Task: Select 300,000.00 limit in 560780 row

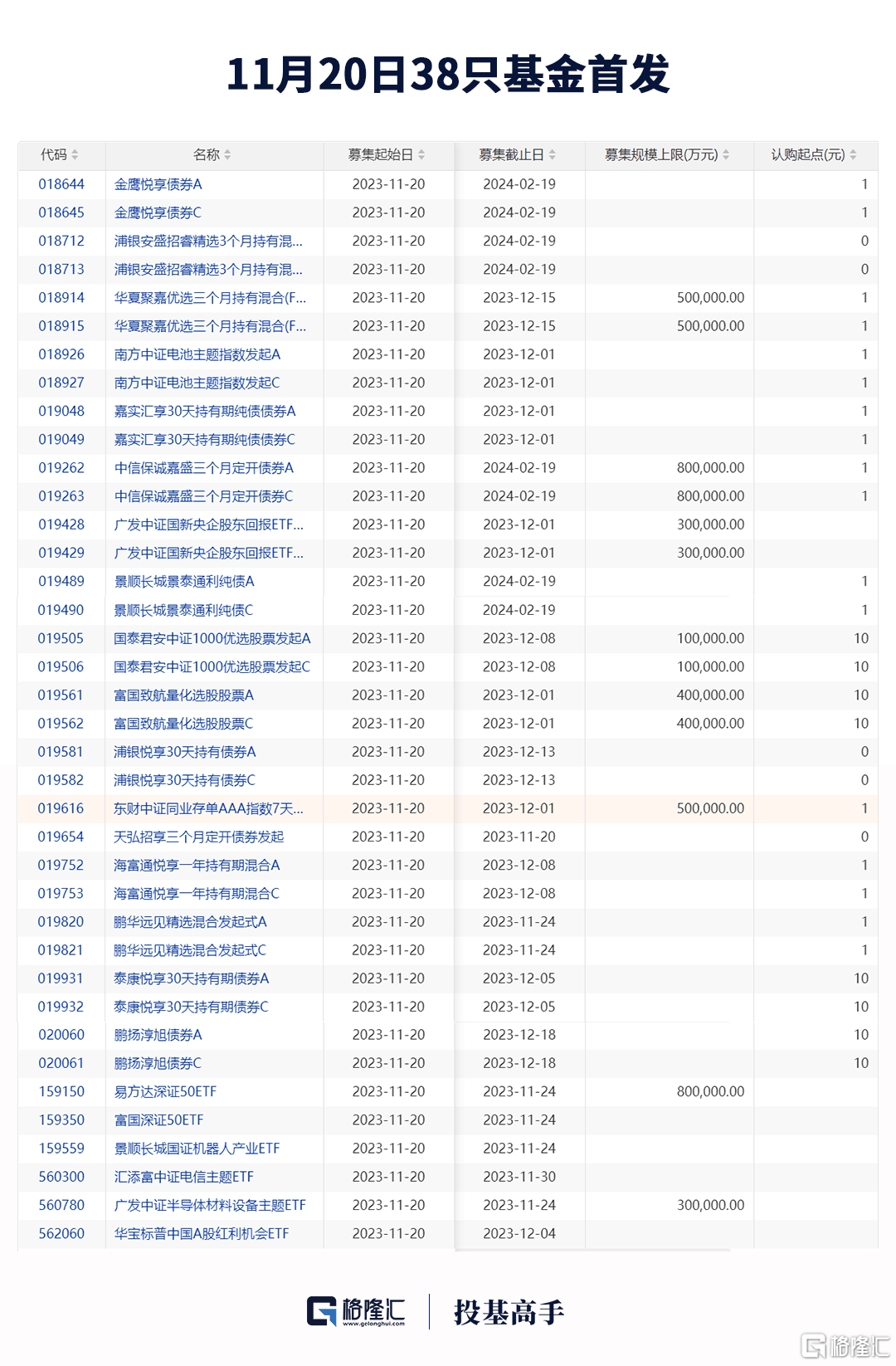Action: point(711,1205)
